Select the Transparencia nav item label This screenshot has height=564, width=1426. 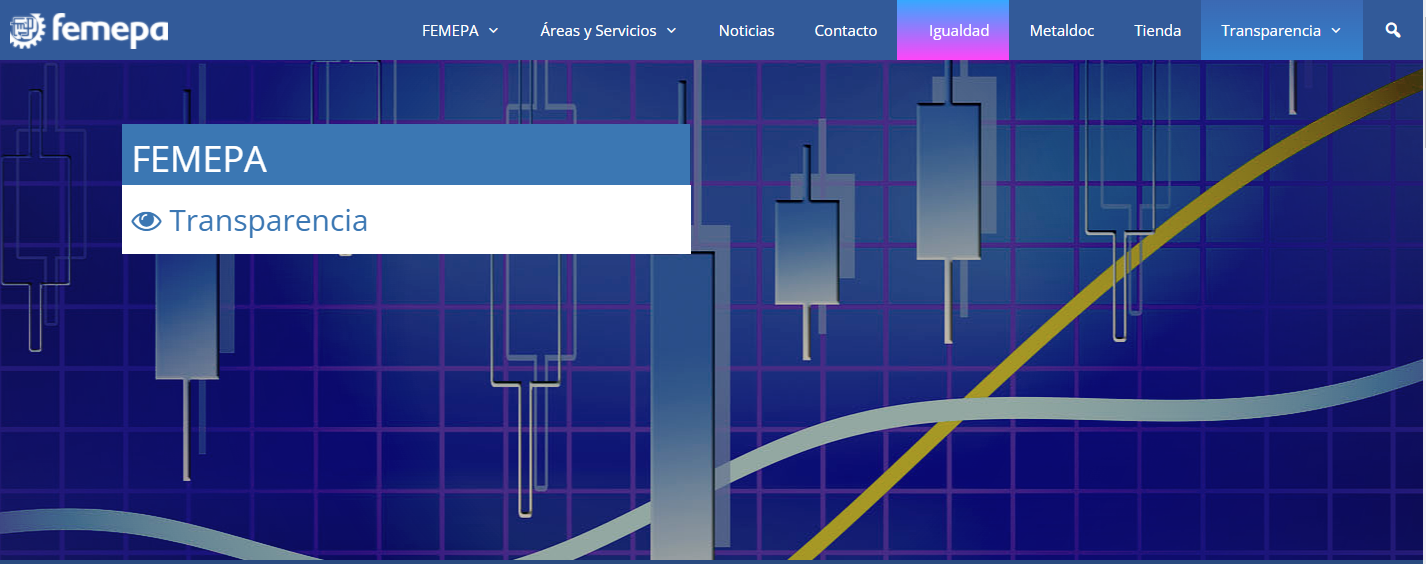[x=1270, y=31]
